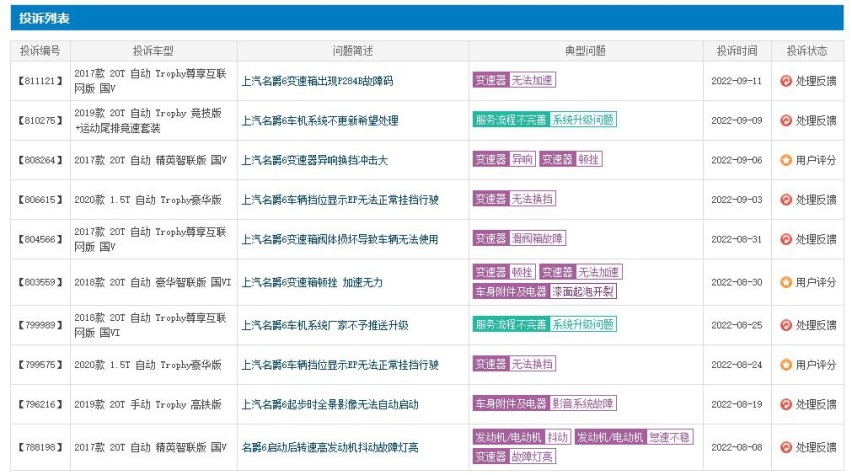
Task: Click 用户评分 status text in row 808264
Action: 816,160
